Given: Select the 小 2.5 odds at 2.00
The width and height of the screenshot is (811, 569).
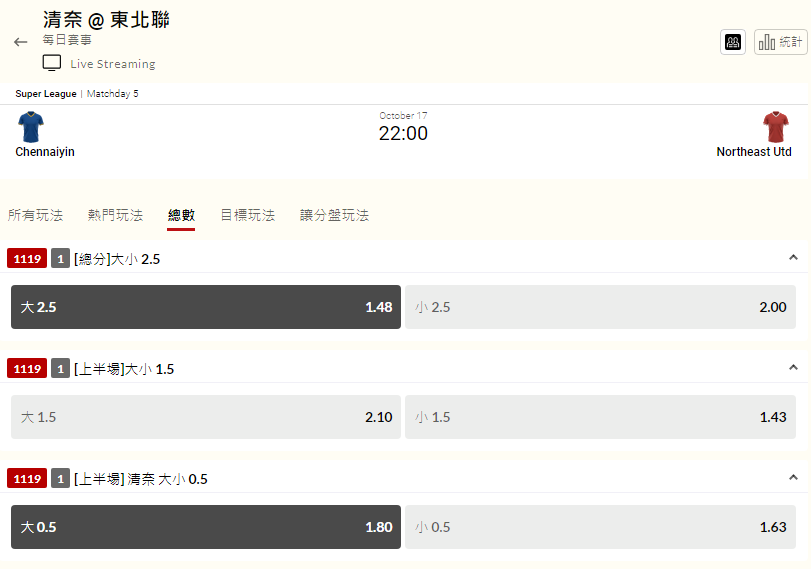Looking at the screenshot, I should 600,307.
